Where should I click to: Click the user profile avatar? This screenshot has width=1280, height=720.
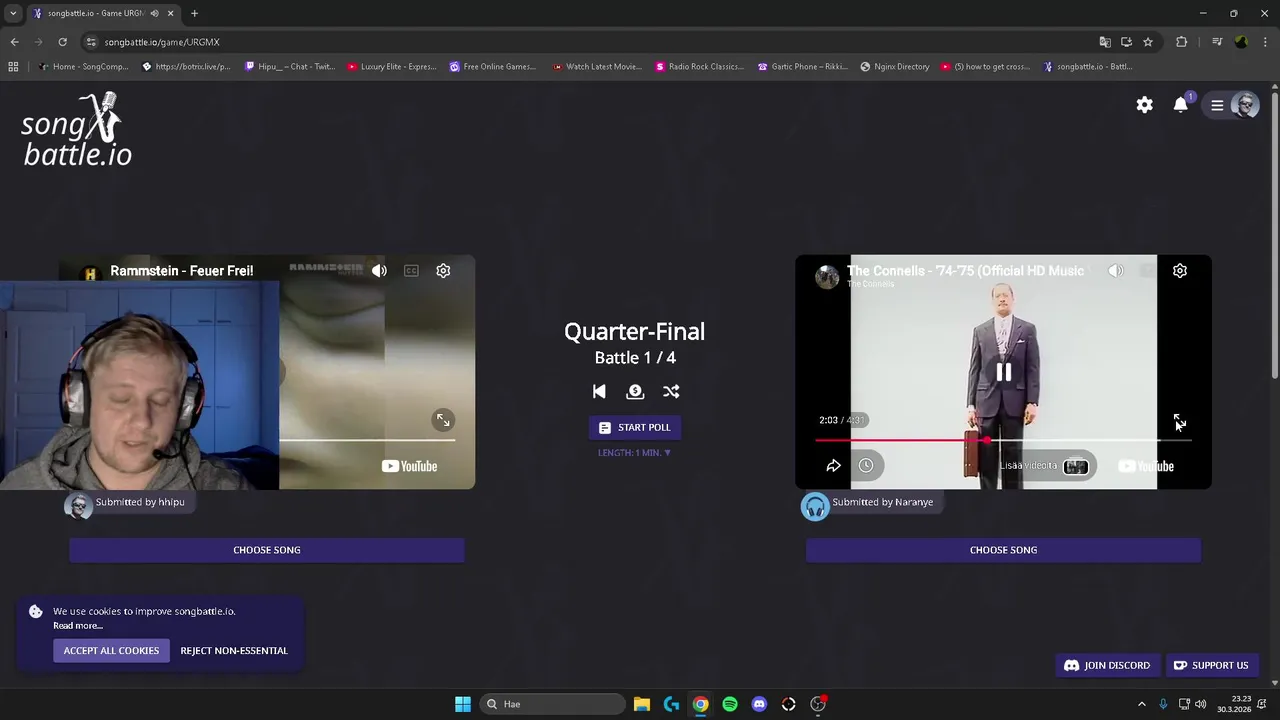[x=1245, y=105]
